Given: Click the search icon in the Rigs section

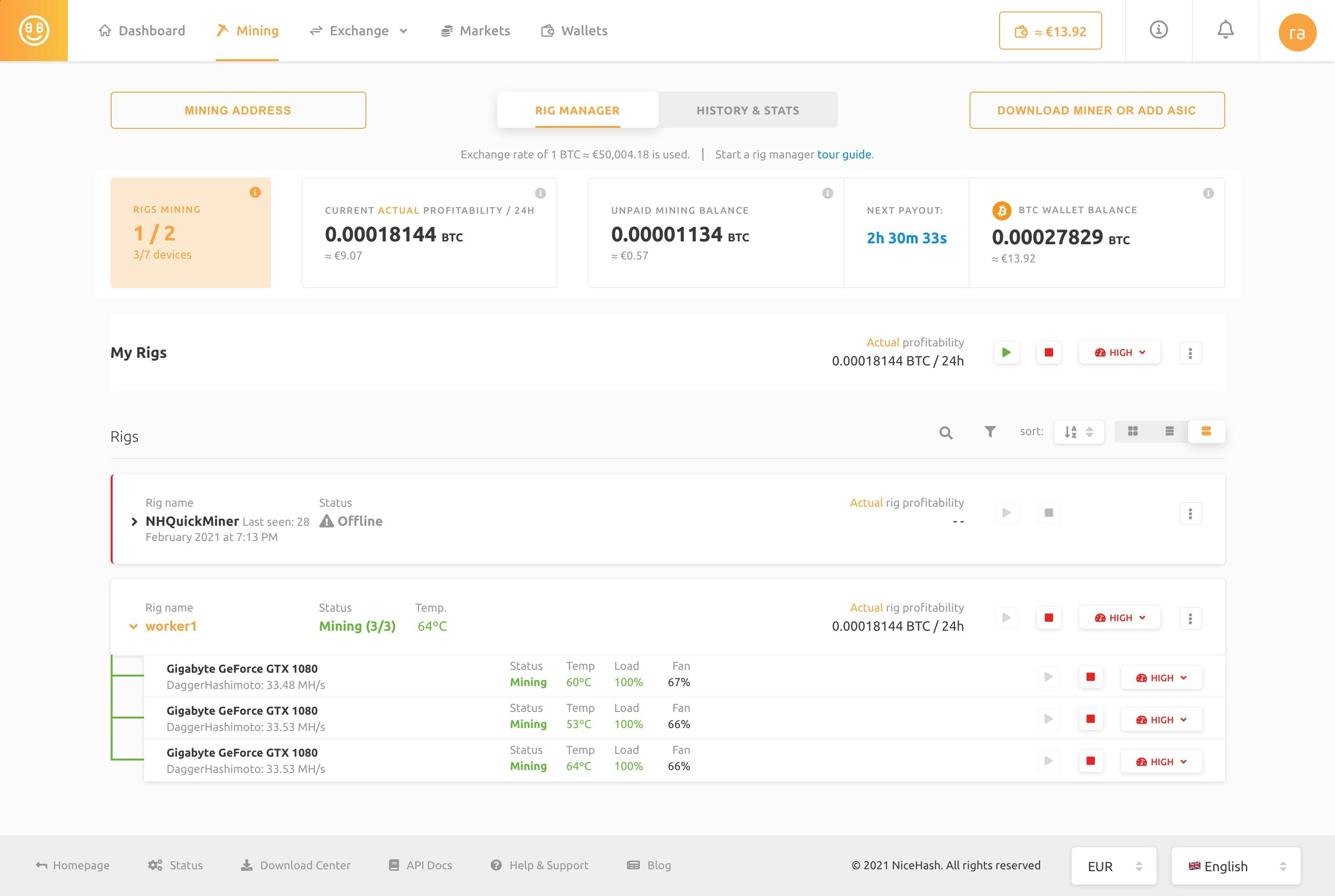Looking at the screenshot, I should tap(946, 433).
